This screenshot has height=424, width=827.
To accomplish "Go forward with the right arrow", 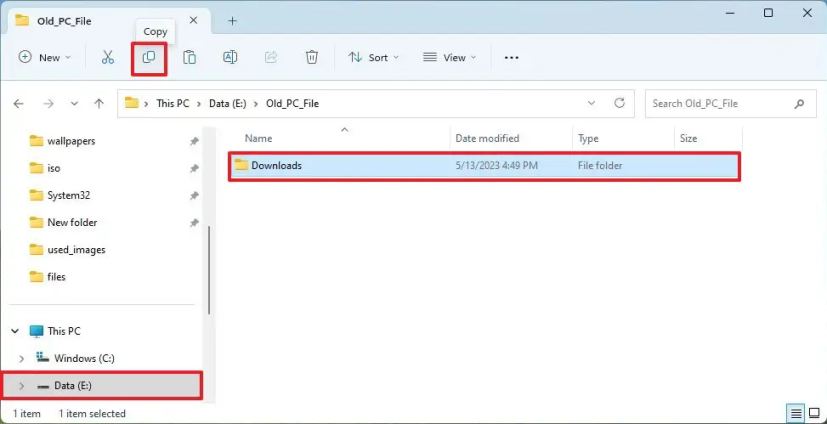I will coord(49,104).
